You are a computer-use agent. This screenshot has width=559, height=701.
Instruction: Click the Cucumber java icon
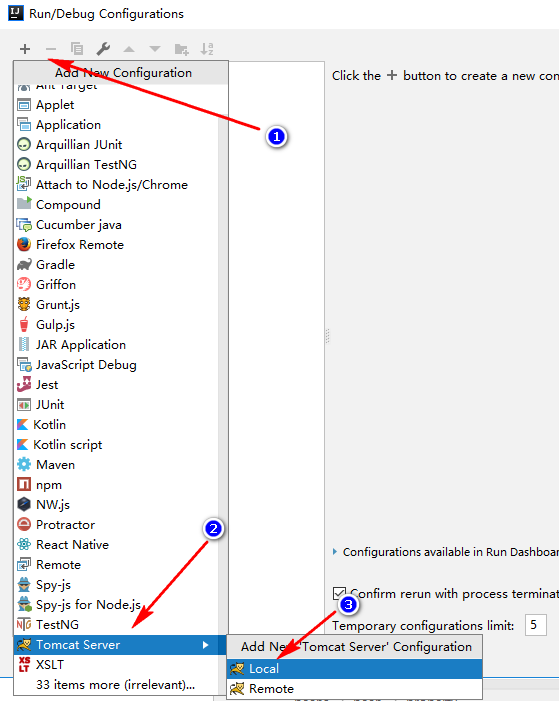[24, 225]
